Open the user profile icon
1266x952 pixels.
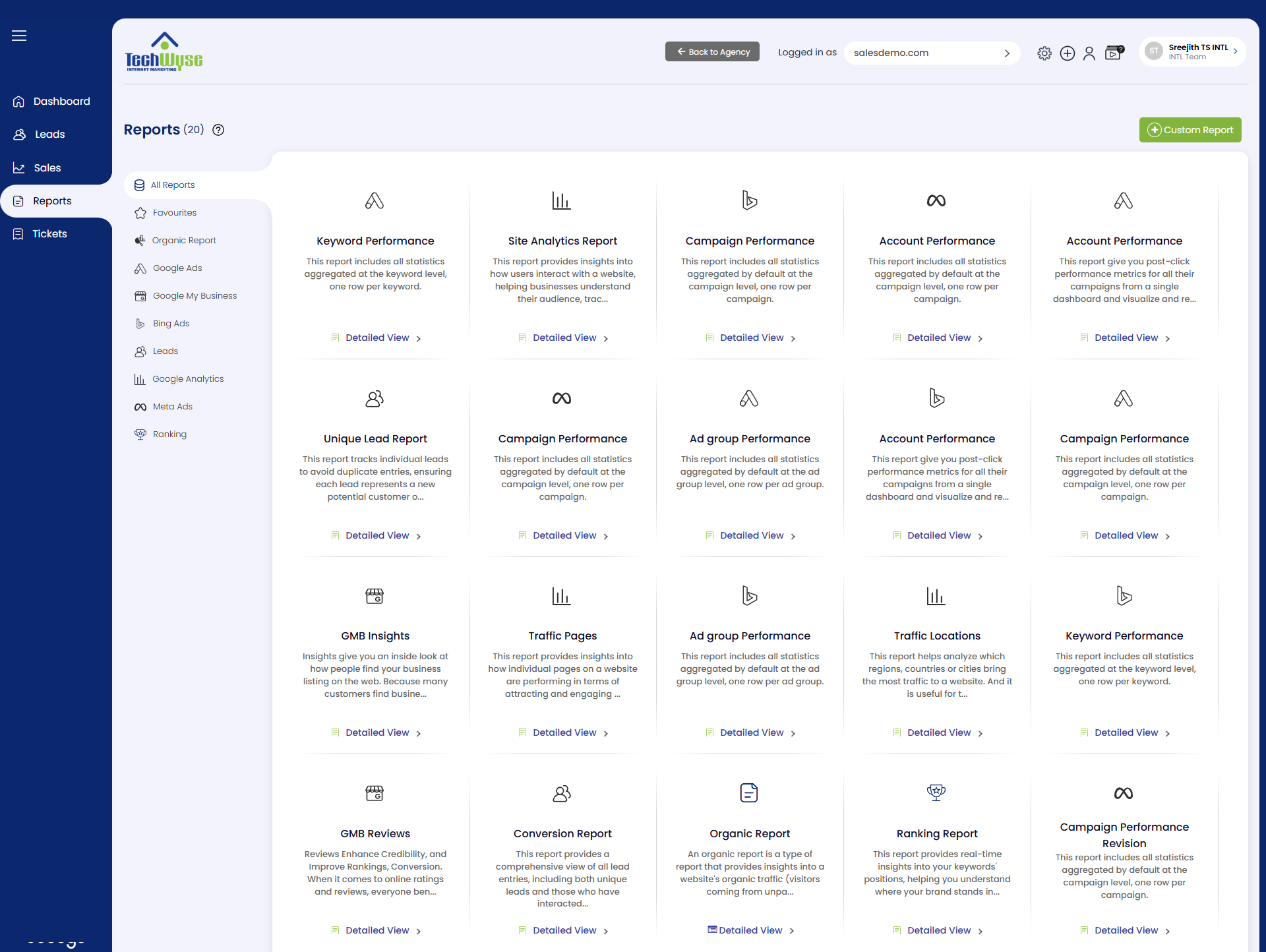coord(1089,53)
